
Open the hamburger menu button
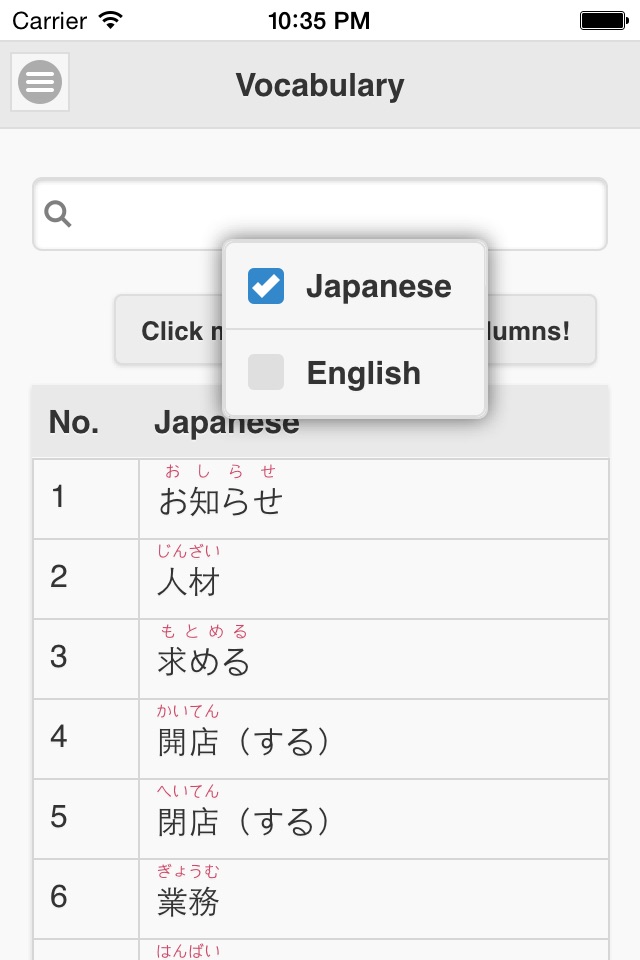tap(40, 82)
